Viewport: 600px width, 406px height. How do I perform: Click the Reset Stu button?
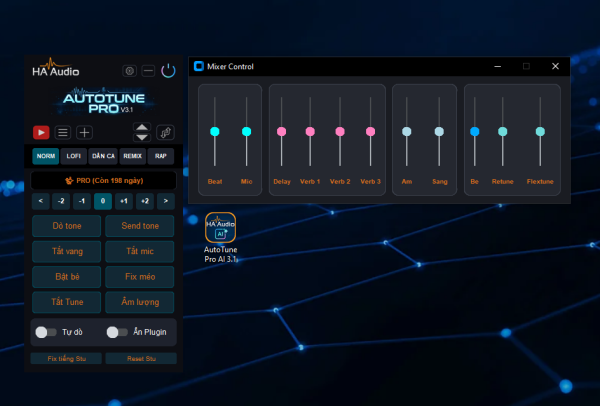pos(141,359)
